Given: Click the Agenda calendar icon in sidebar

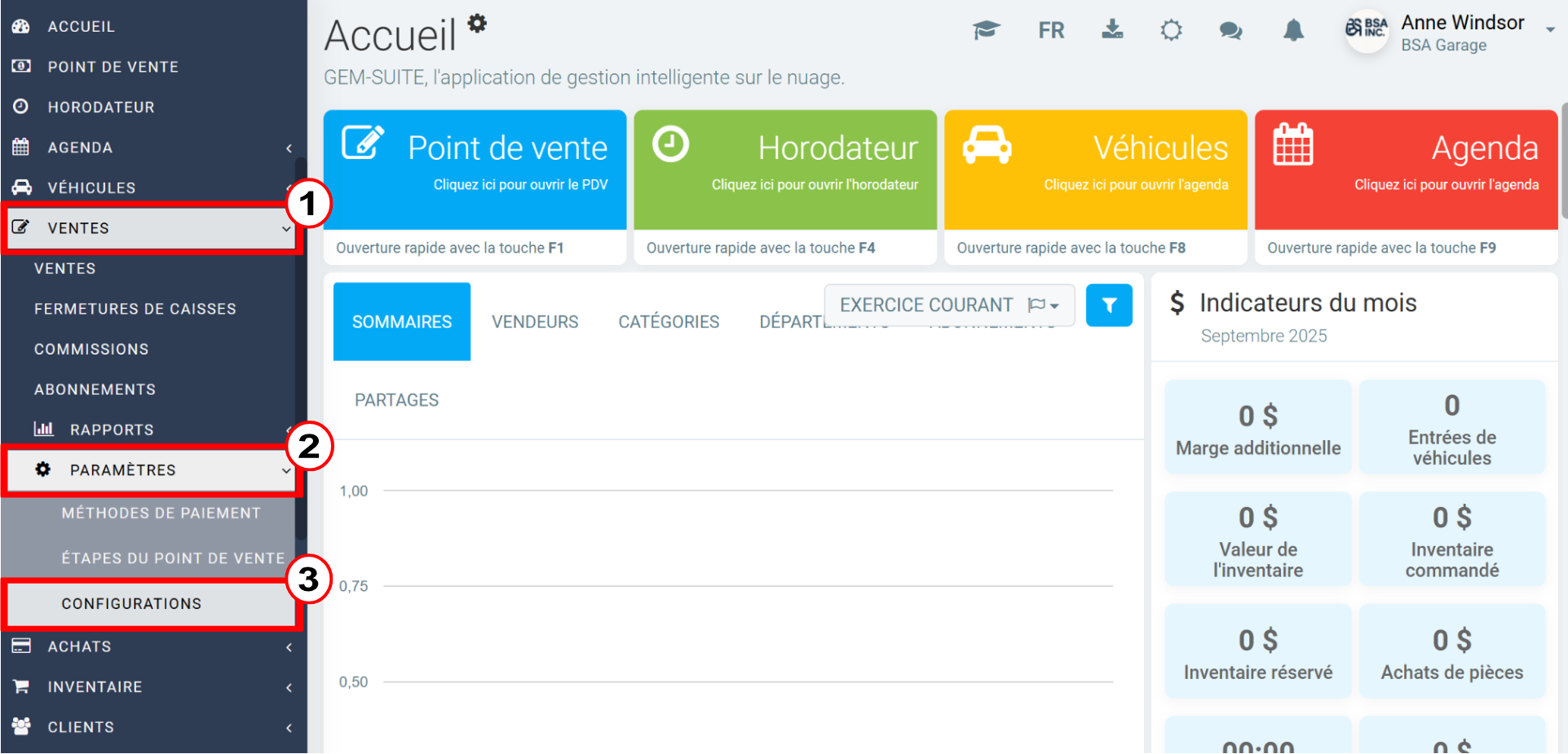Looking at the screenshot, I should (x=21, y=147).
